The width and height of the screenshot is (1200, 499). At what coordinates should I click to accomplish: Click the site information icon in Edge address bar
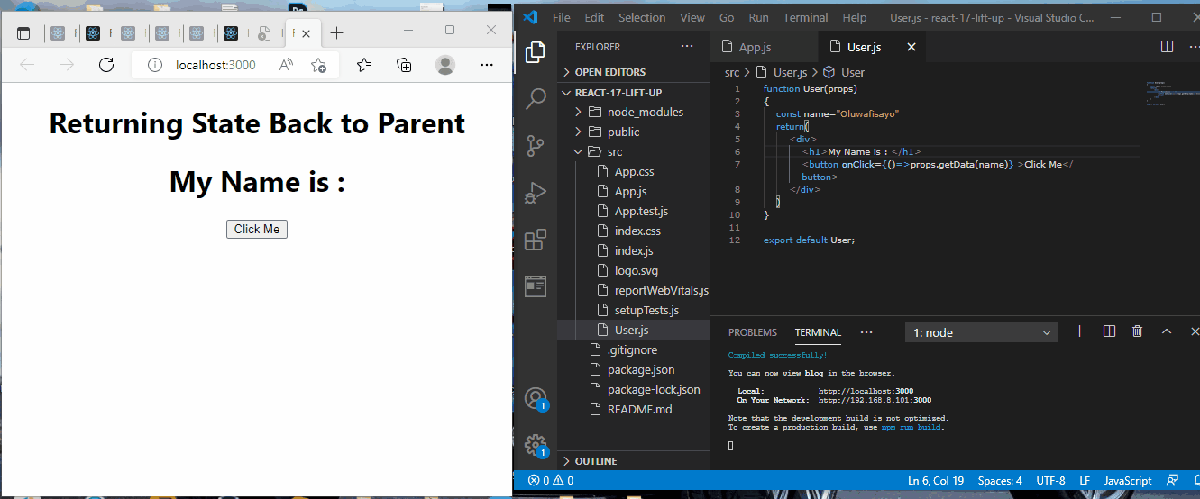(x=155, y=65)
